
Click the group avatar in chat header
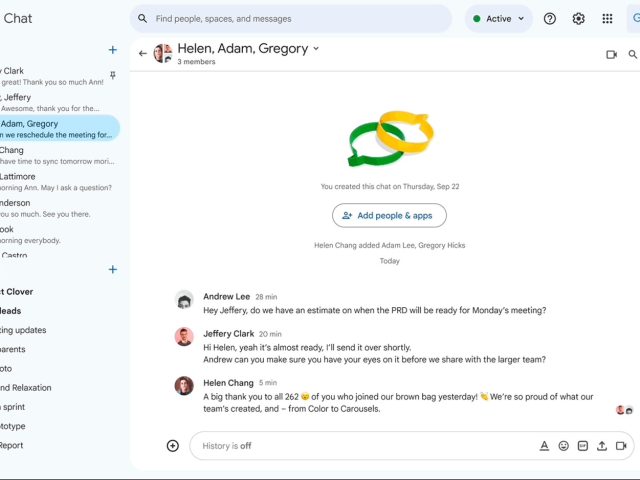pyautogui.click(x=163, y=53)
